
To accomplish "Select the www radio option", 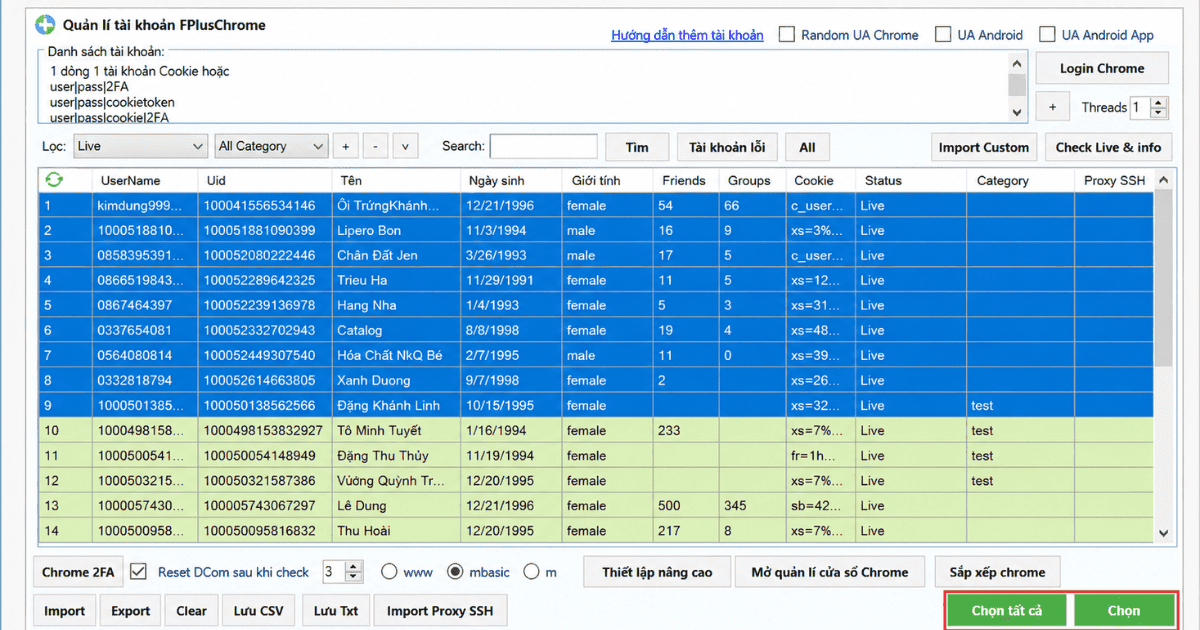I will click(389, 572).
